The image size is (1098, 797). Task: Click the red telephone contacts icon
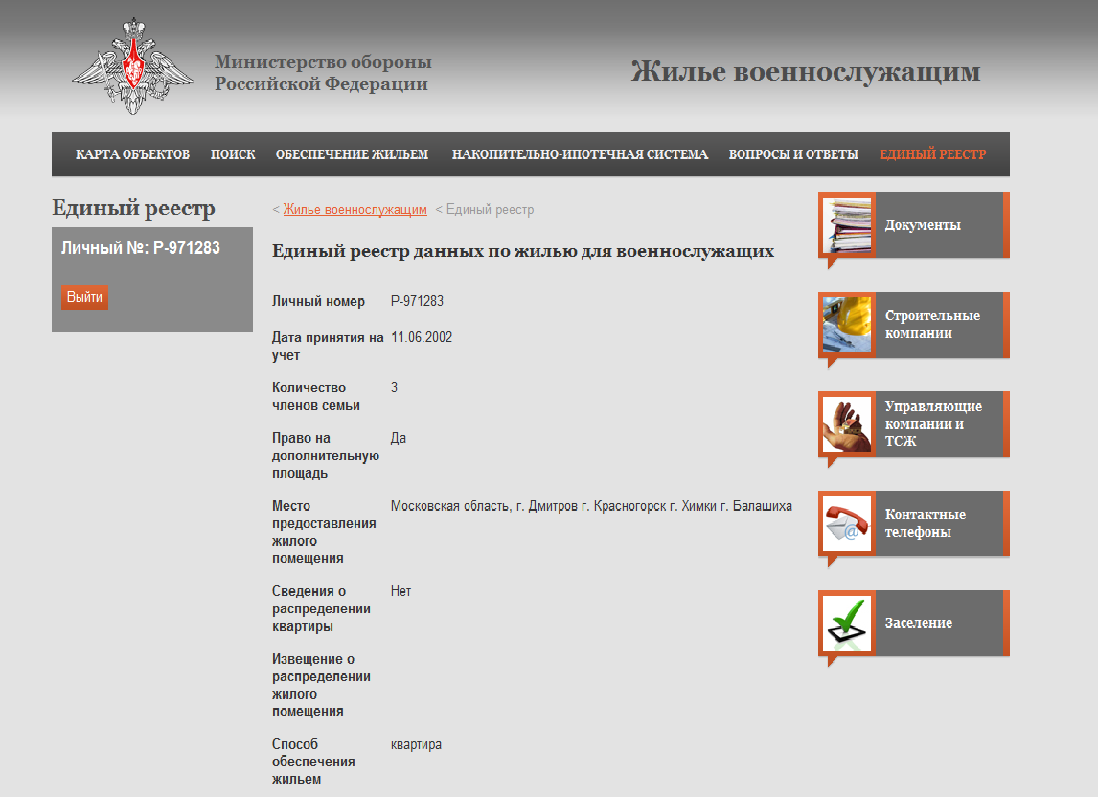click(x=847, y=523)
